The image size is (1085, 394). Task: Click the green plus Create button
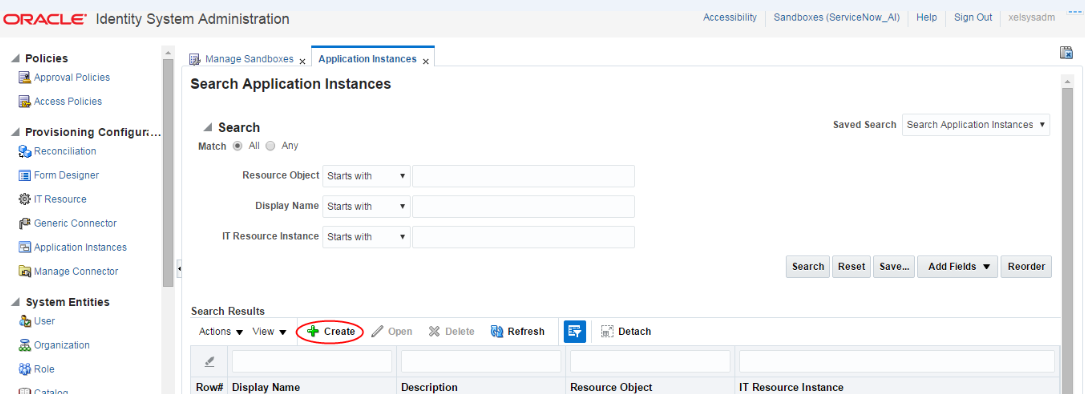(x=331, y=332)
